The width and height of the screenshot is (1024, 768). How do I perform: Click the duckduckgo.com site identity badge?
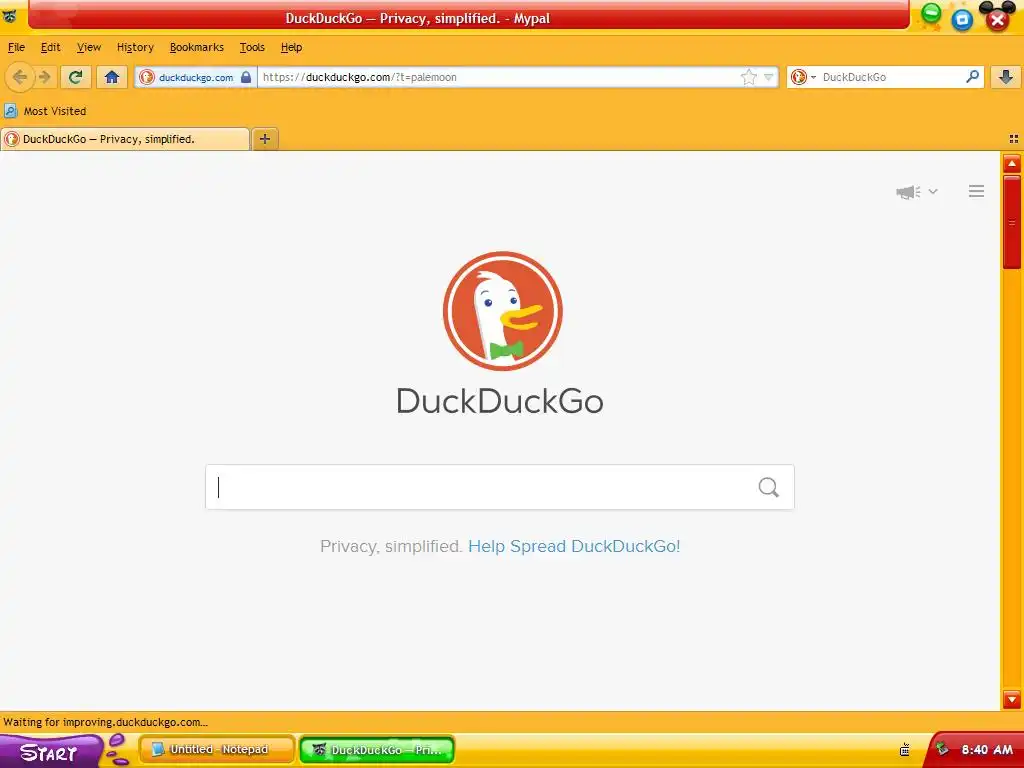195,77
